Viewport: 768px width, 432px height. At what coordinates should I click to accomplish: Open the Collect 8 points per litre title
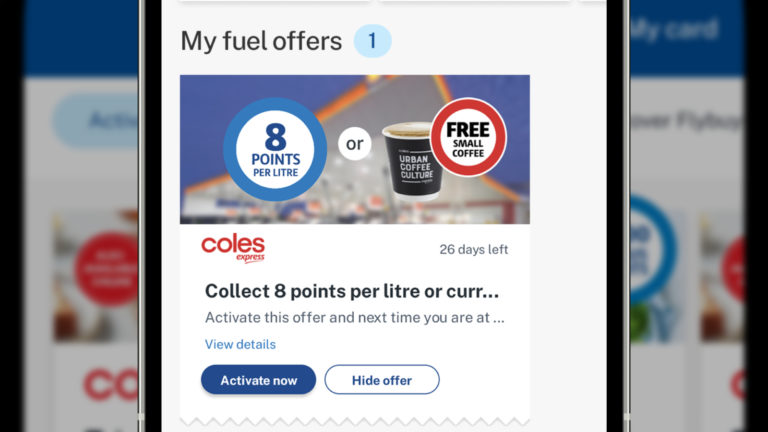pyautogui.click(x=352, y=291)
